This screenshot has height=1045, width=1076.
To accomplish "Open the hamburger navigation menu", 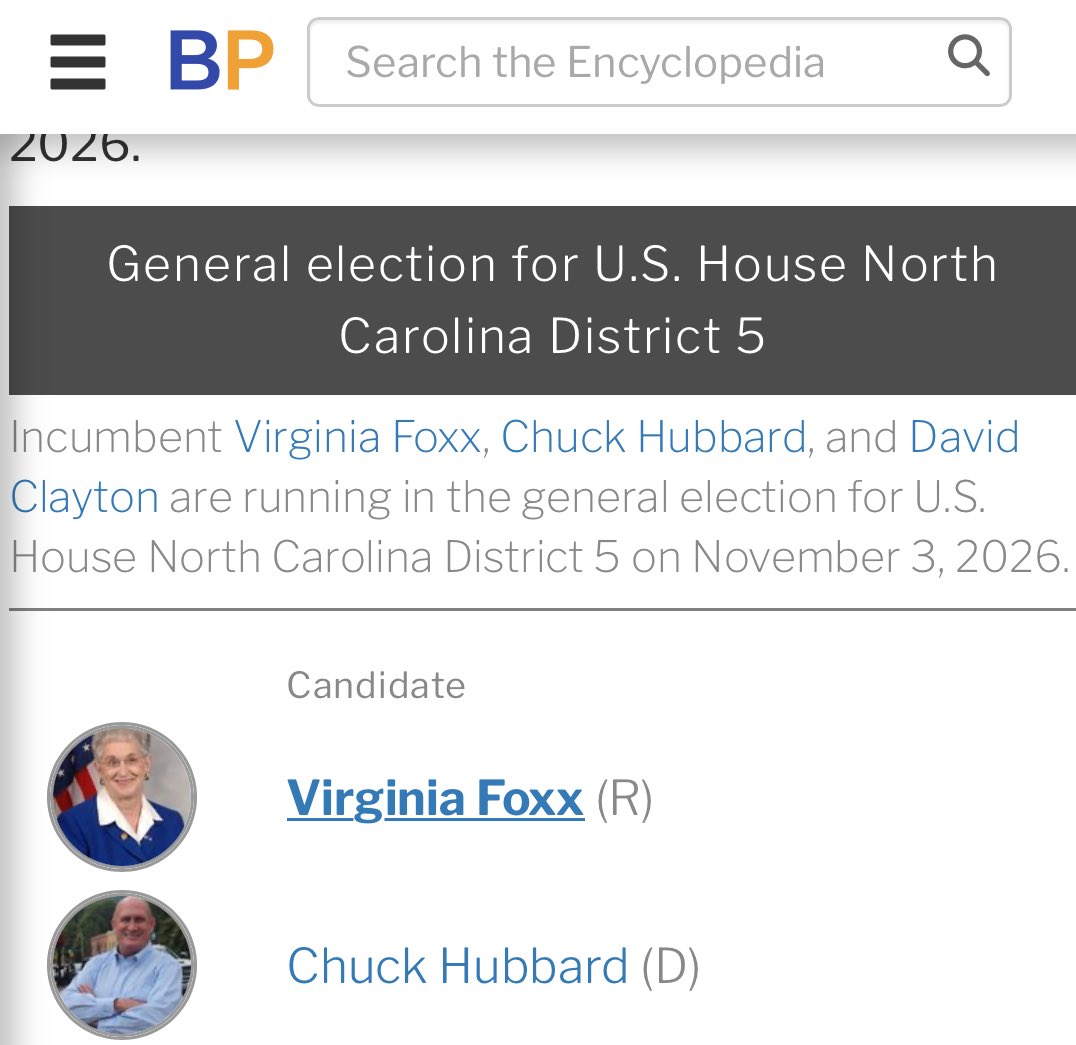I will [78, 62].
